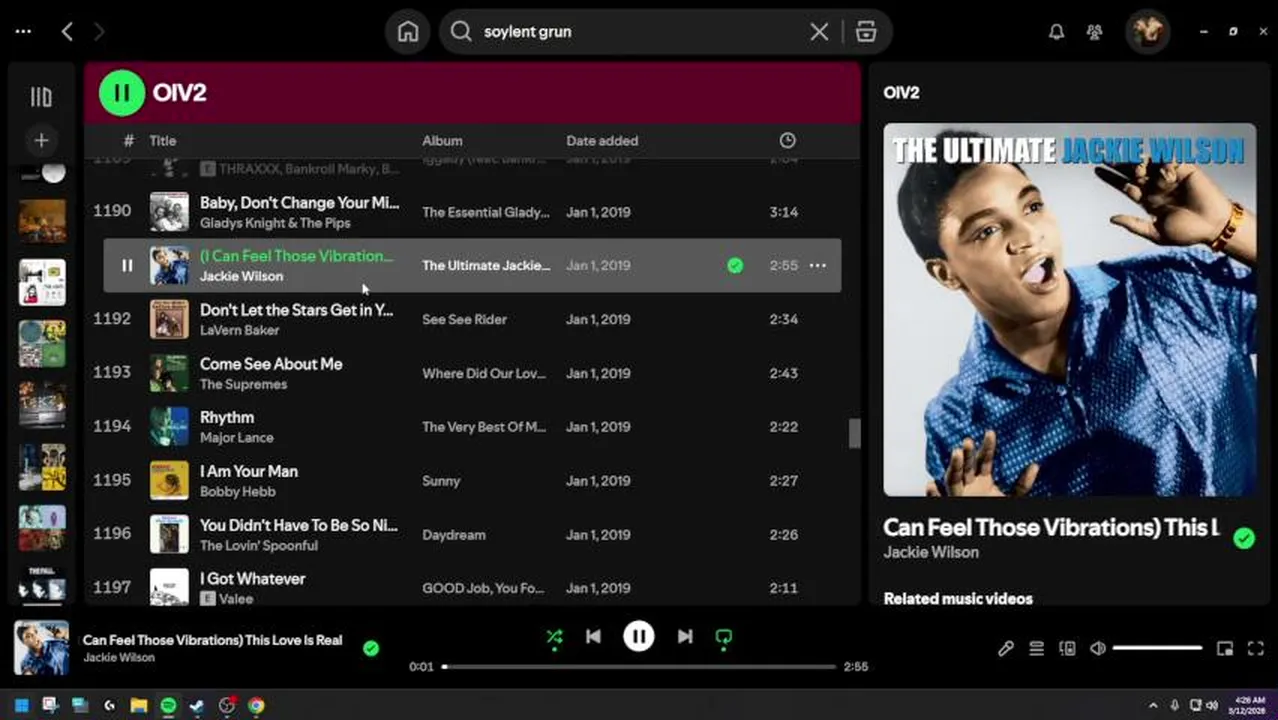Viewport: 1278px width, 720px height.
Task: Seek within the song progress bar
Action: (x=639, y=666)
